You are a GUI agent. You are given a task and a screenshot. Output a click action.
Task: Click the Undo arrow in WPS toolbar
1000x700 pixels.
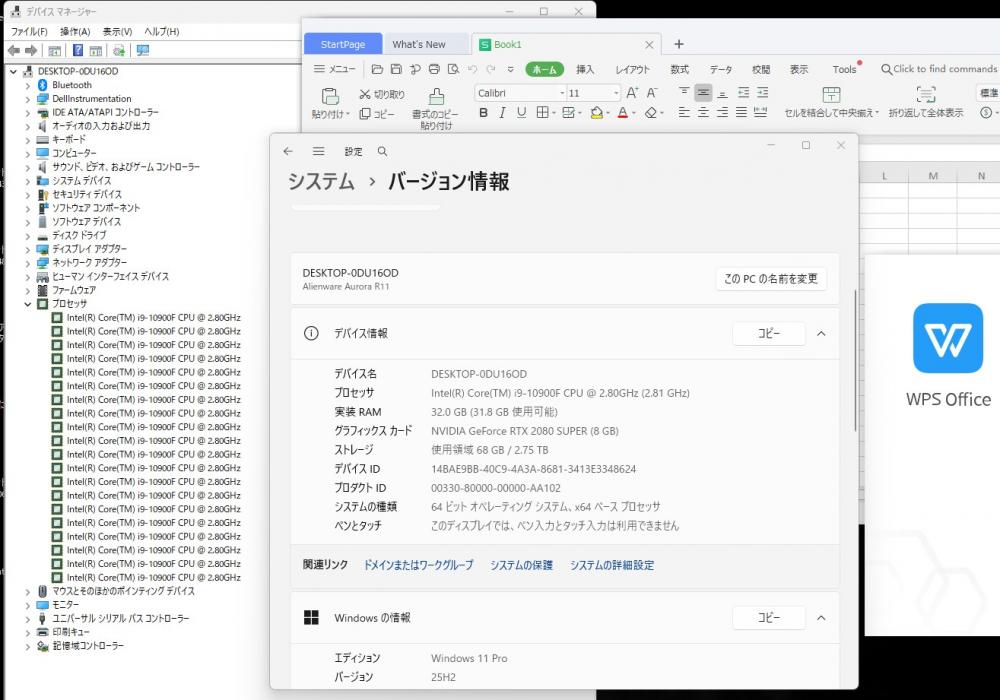click(473, 69)
